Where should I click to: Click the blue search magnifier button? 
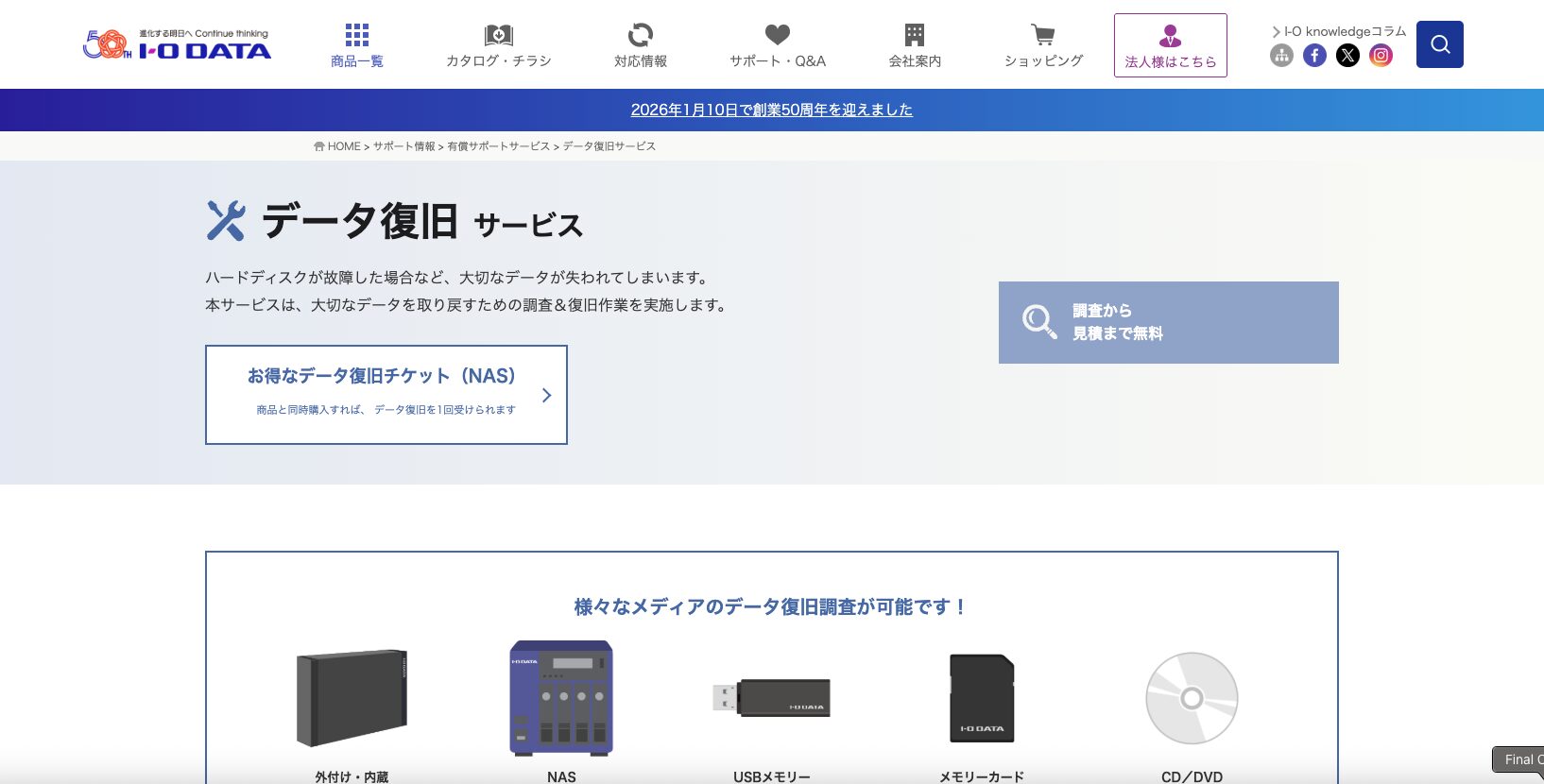[1440, 44]
